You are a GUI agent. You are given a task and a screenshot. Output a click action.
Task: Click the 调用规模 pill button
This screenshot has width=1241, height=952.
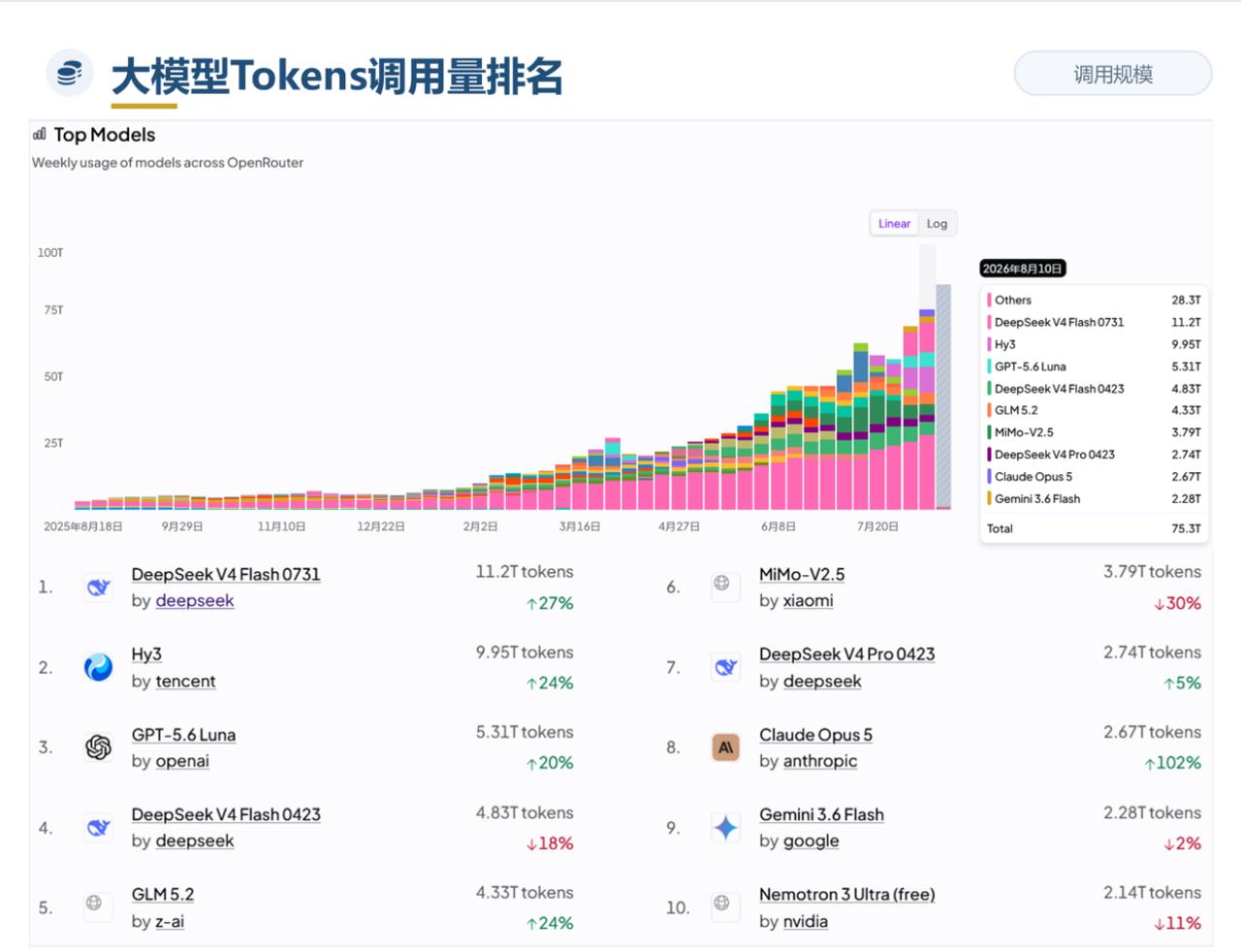coord(1113,74)
